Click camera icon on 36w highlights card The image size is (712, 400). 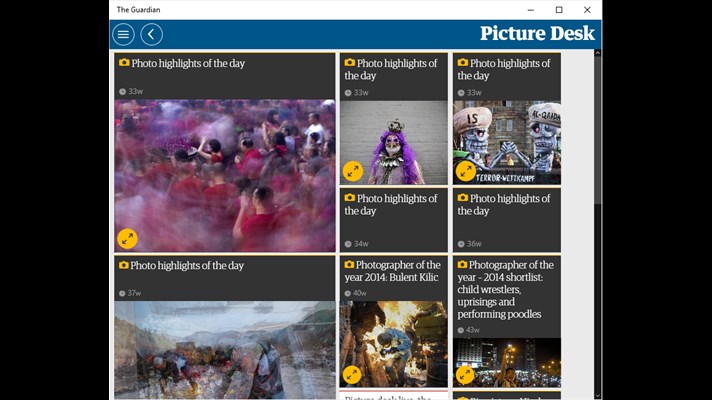point(463,198)
